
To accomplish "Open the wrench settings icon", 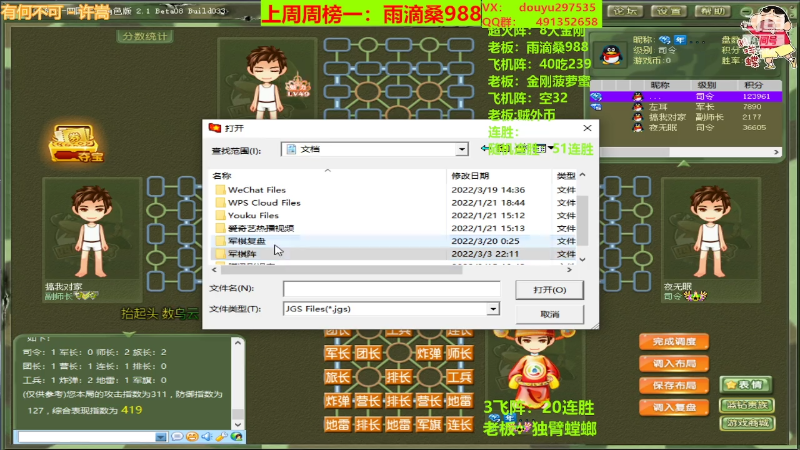I will 221,437.
